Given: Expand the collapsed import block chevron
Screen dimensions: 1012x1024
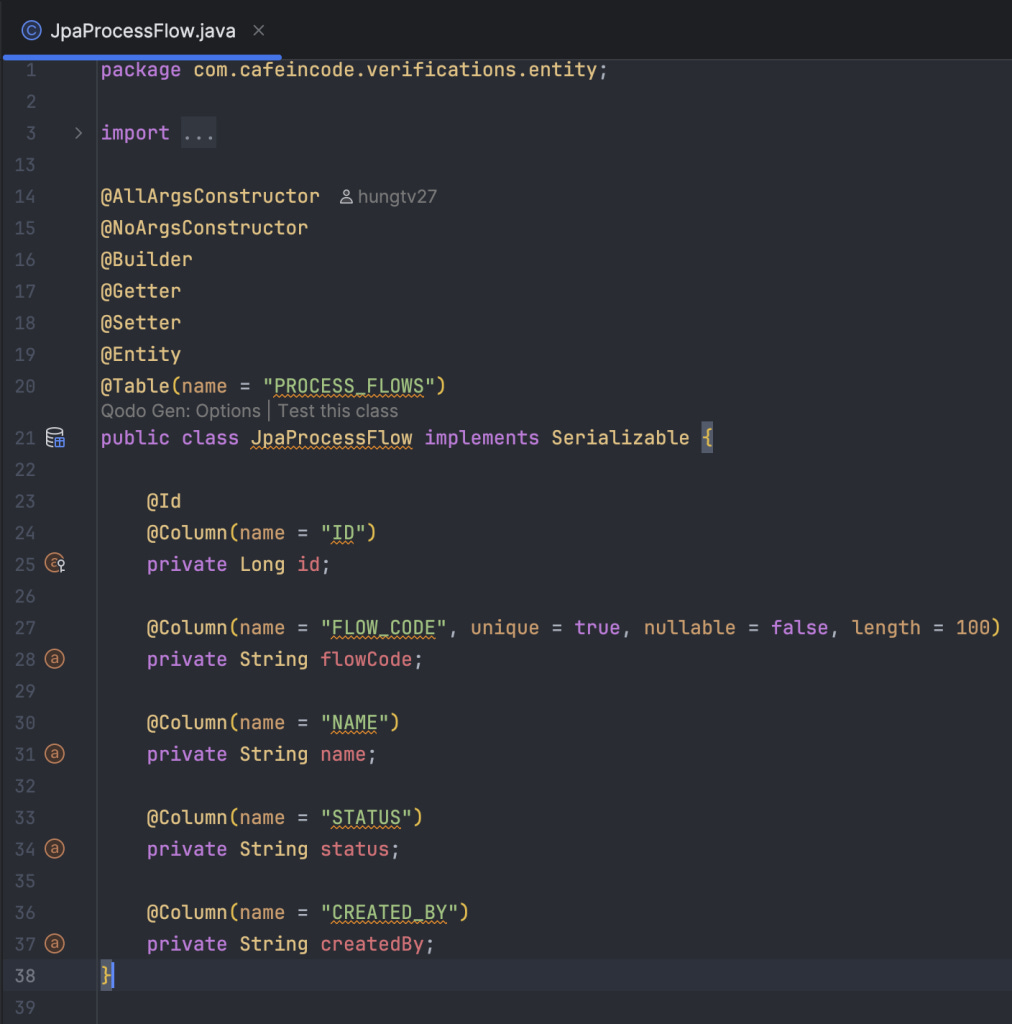Looking at the screenshot, I should (x=78, y=133).
